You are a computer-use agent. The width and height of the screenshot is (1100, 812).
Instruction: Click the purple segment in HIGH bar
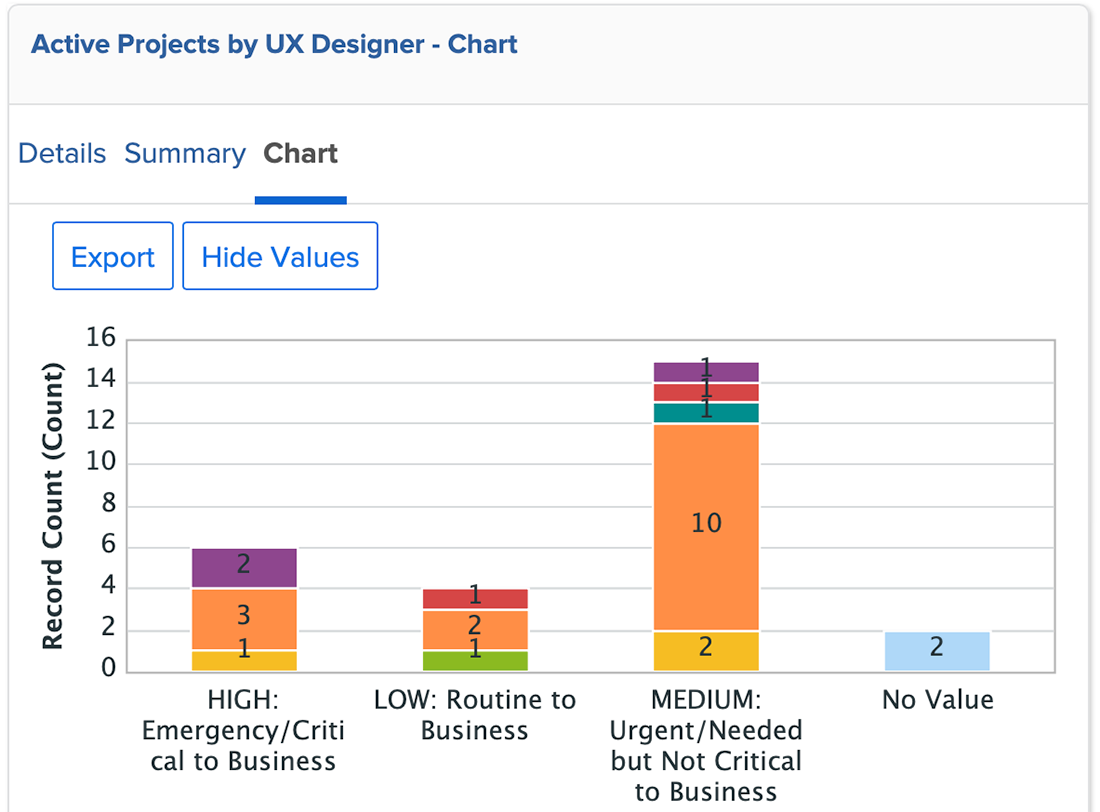tap(244, 568)
